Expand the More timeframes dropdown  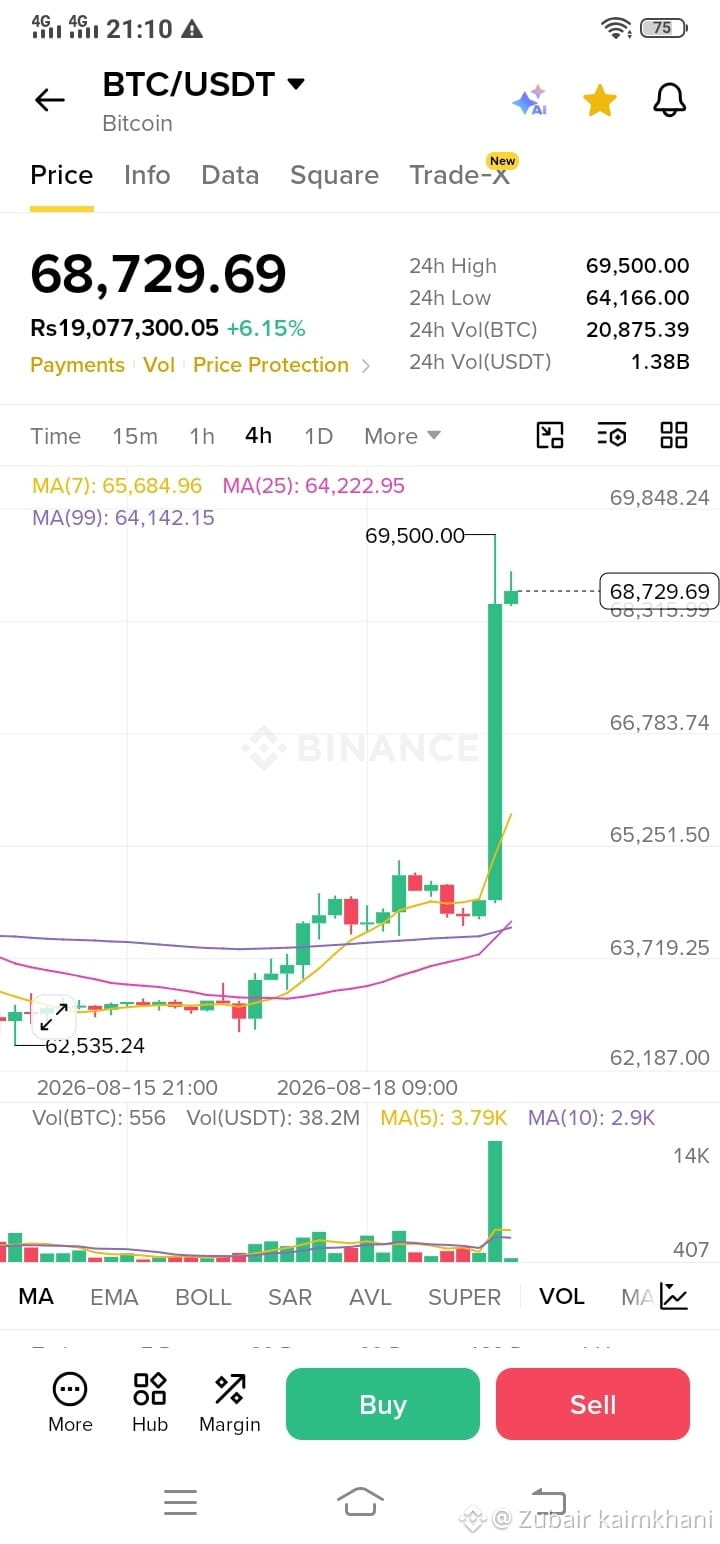click(x=402, y=436)
